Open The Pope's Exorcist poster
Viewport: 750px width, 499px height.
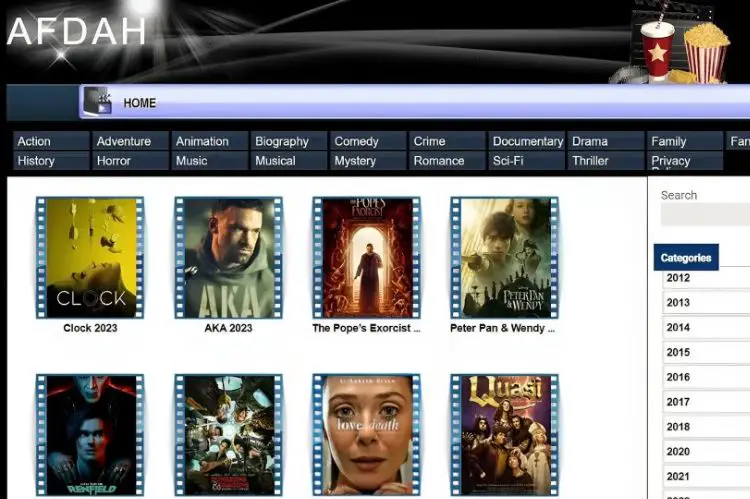pos(366,258)
